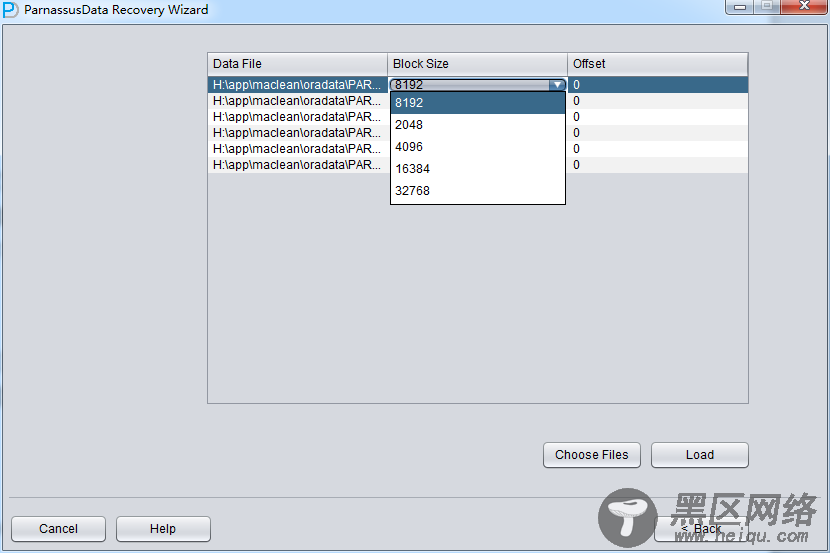830x553 pixels.
Task: Open Help for the wizard
Action: 163,529
